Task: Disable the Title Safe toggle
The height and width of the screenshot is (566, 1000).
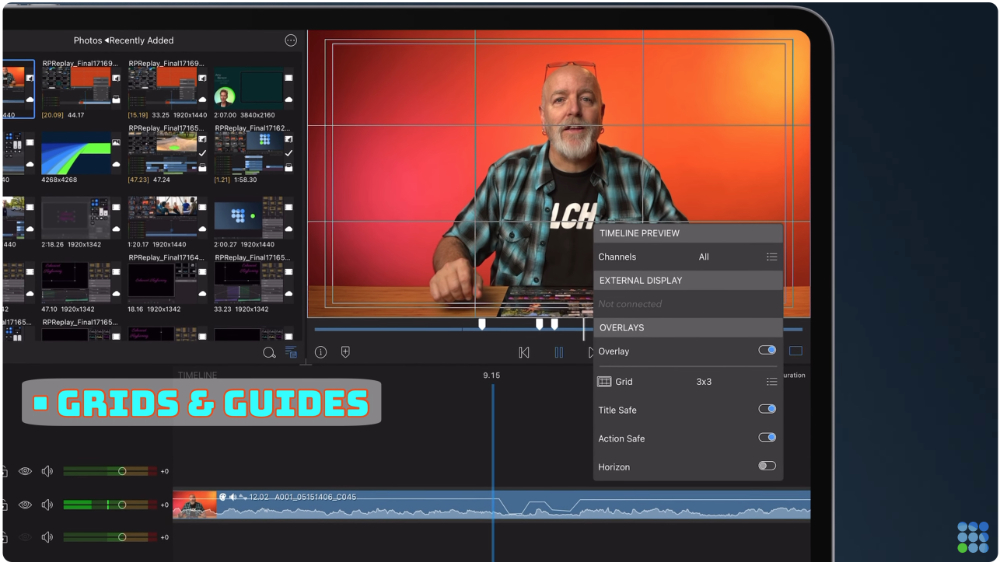Action: pos(767,409)
